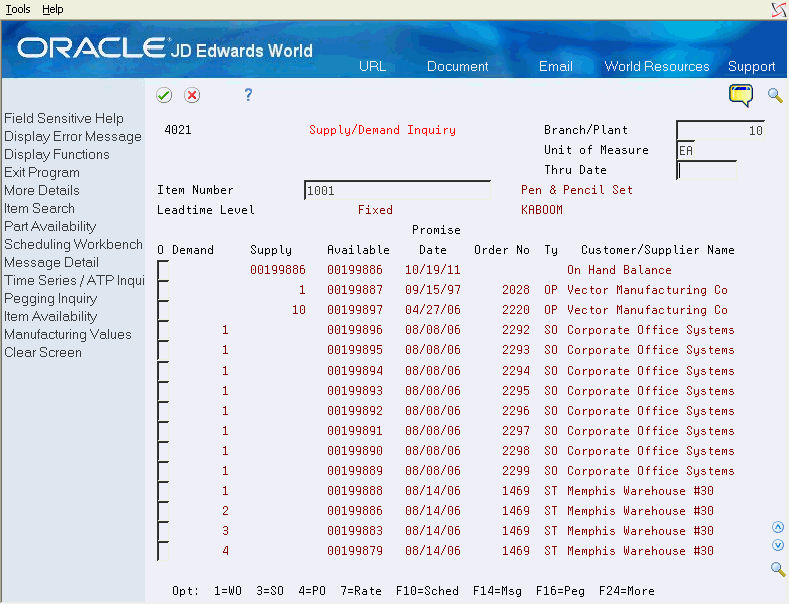This screenshot has height=604, width=789.
Task: Click option field for order 2292 row
Action: [x=163, y=330]
